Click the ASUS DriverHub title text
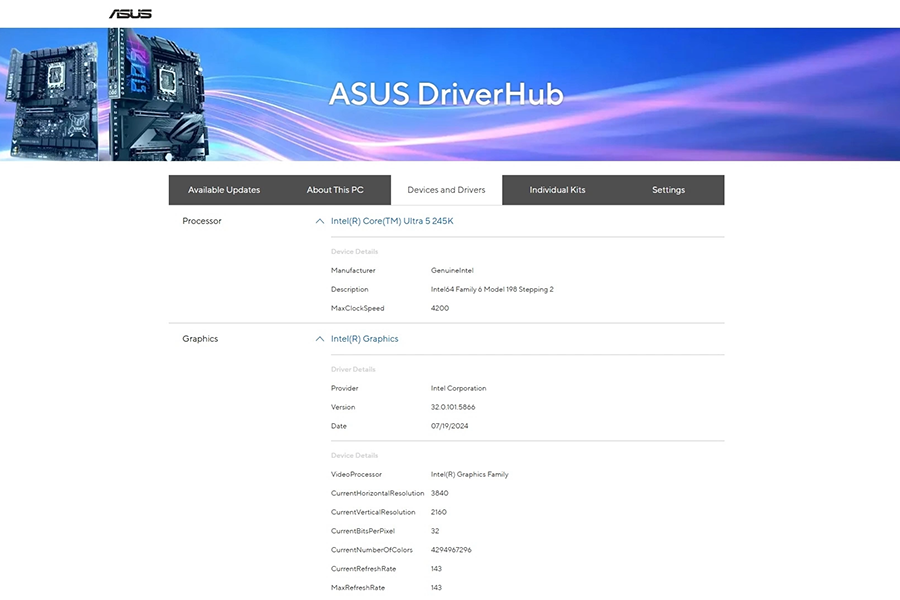900x600 pixels. pos(446,93)
